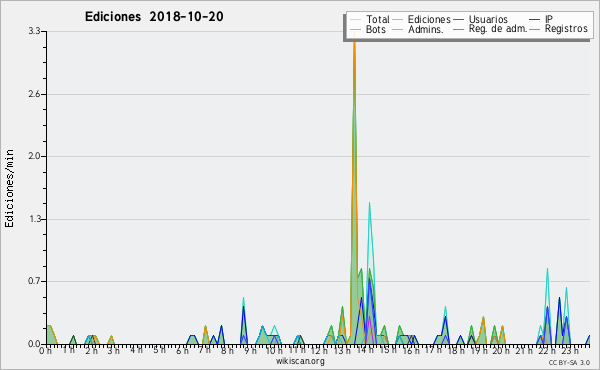Click the green Ediciones line swatch in legend

[x=398, y=20]
